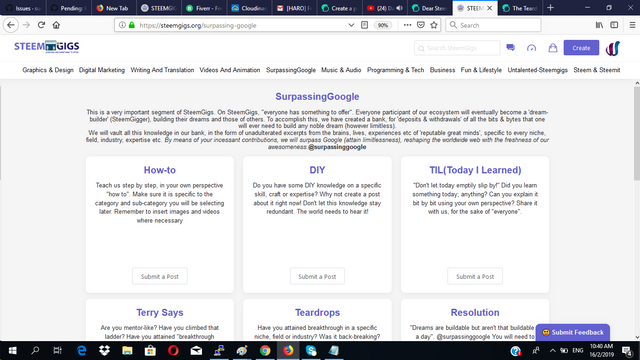Reset the 90% zoom level indicator
The height and width of the screenshot is (360, 640).
tap(382, 25)
